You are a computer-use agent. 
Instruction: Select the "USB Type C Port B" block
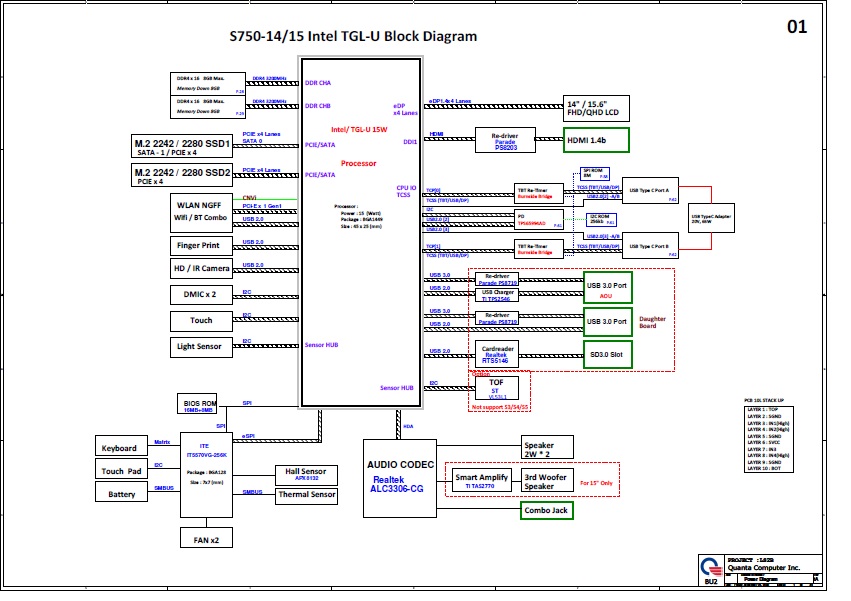click(650, 246)
